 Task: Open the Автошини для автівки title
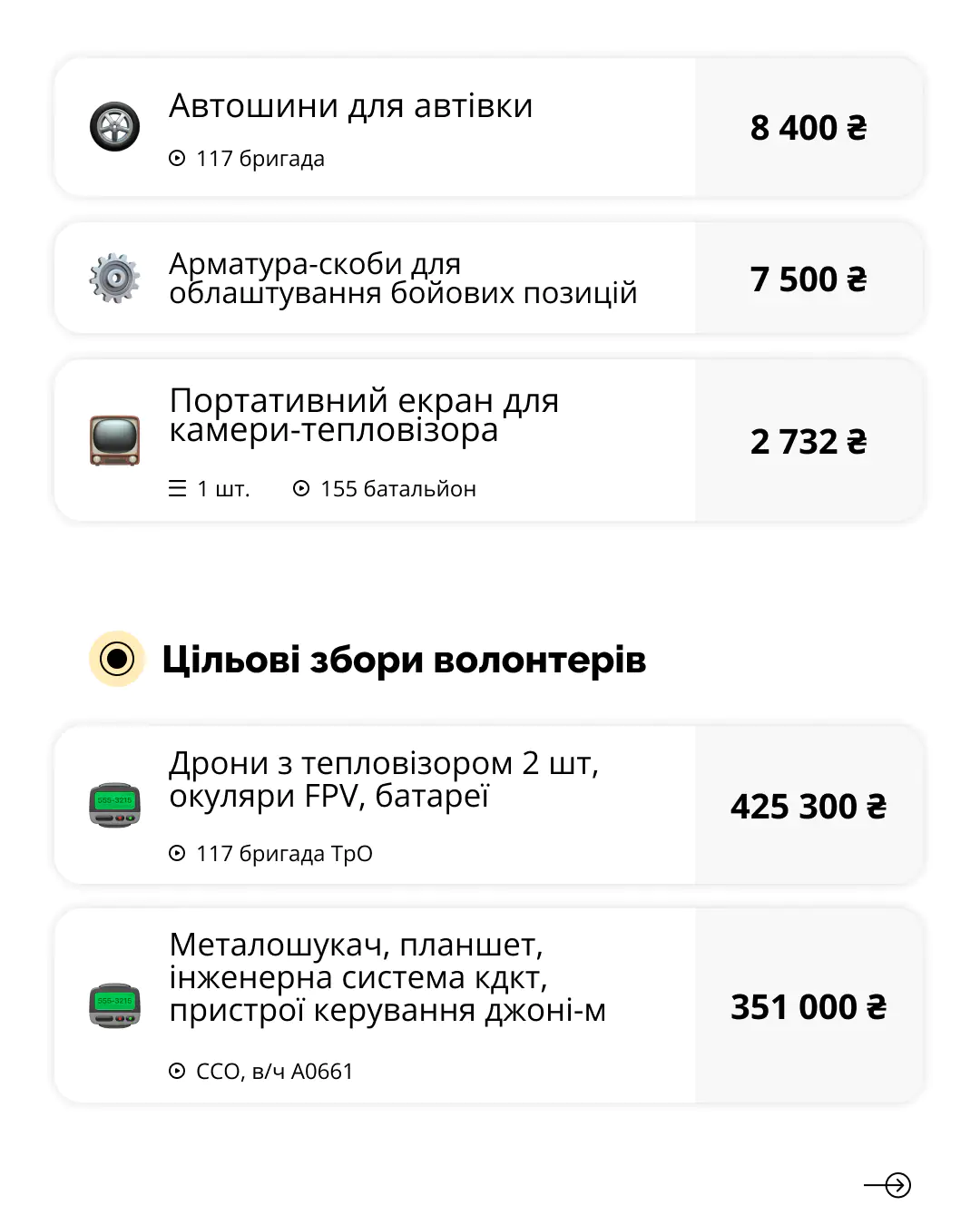point(350,106)
